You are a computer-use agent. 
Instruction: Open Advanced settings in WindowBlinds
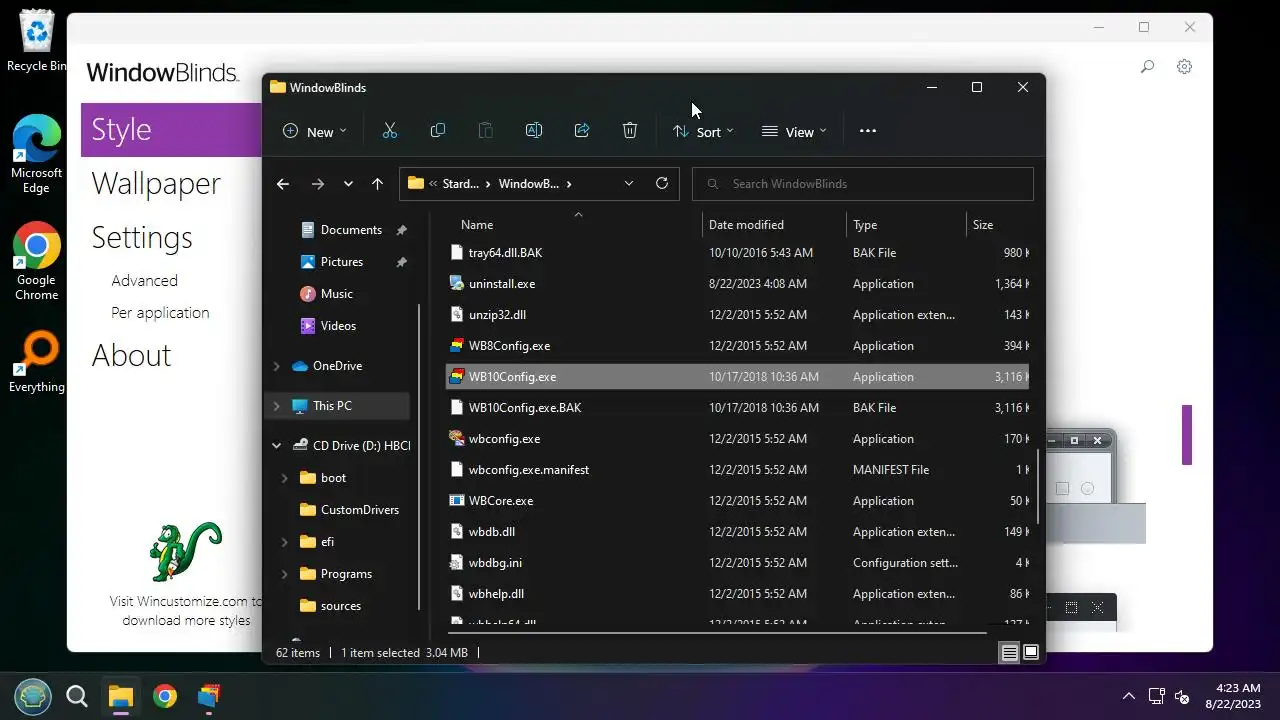click(x=144, y=281)
